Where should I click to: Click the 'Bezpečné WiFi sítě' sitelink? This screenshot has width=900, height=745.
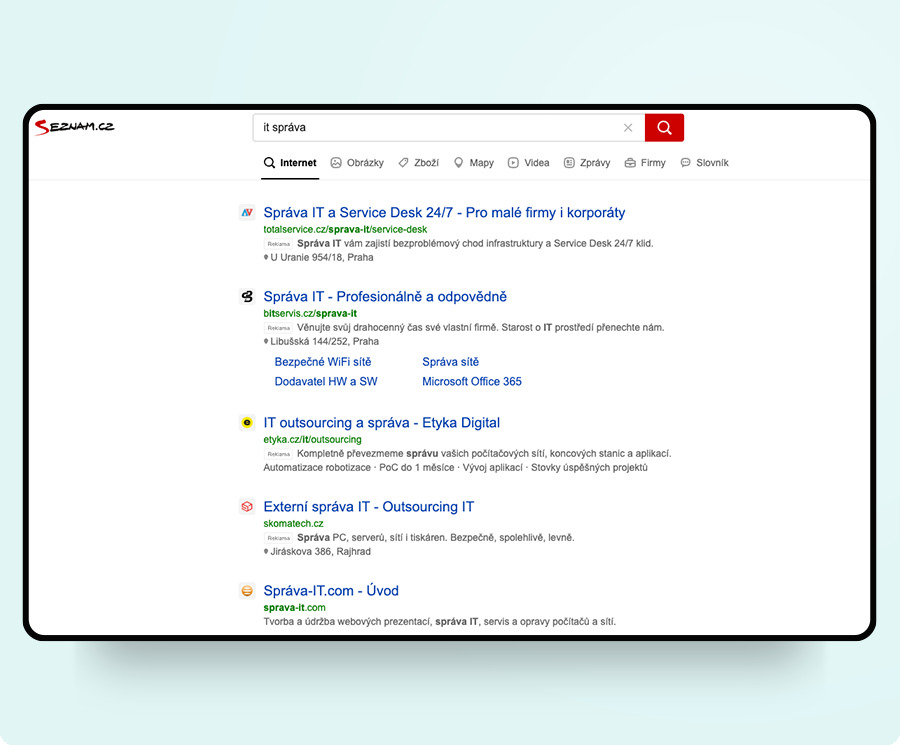pyautogui.click(x=323, y=362)
